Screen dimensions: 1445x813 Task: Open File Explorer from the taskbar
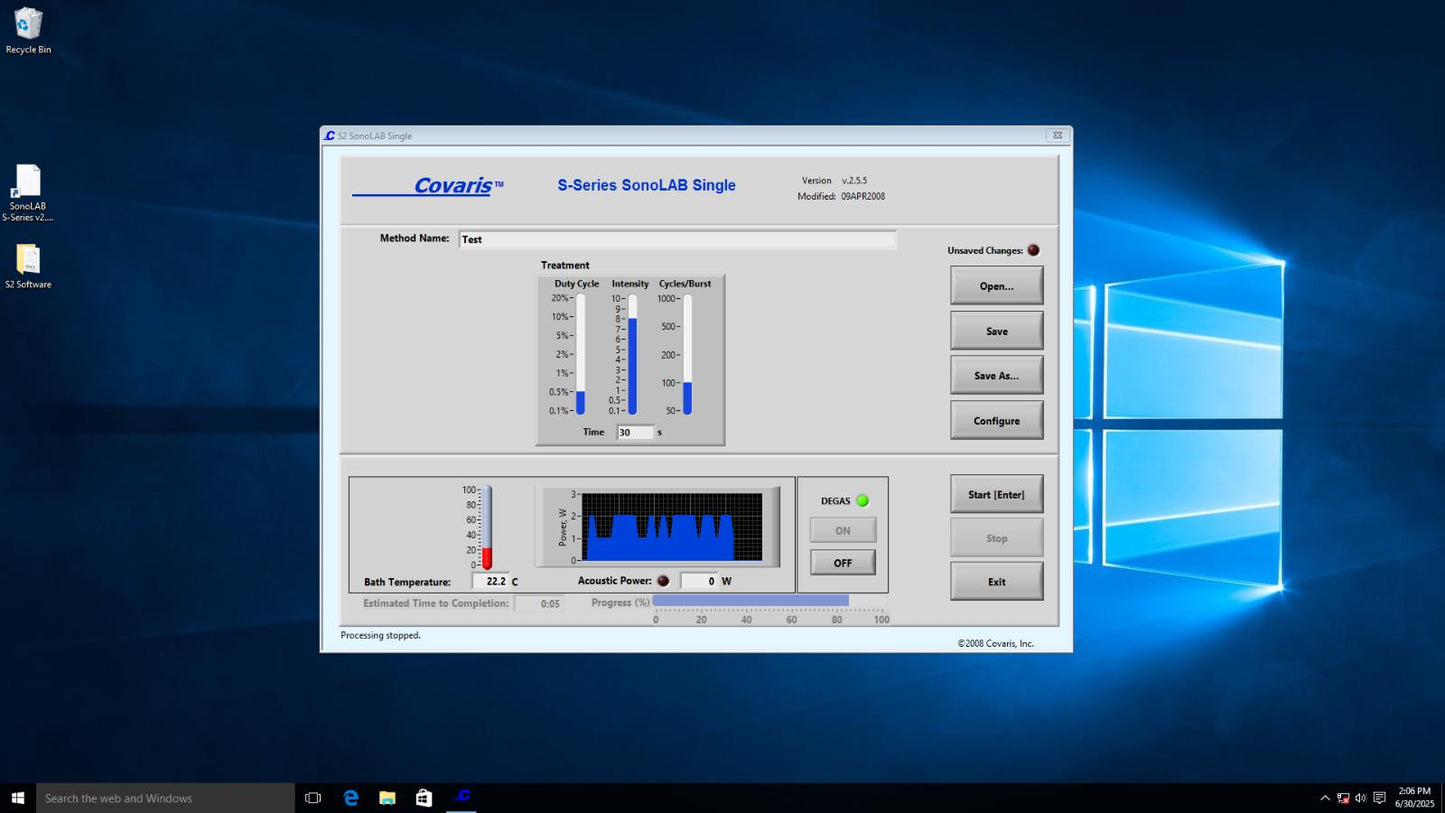[x=387, y=798]
